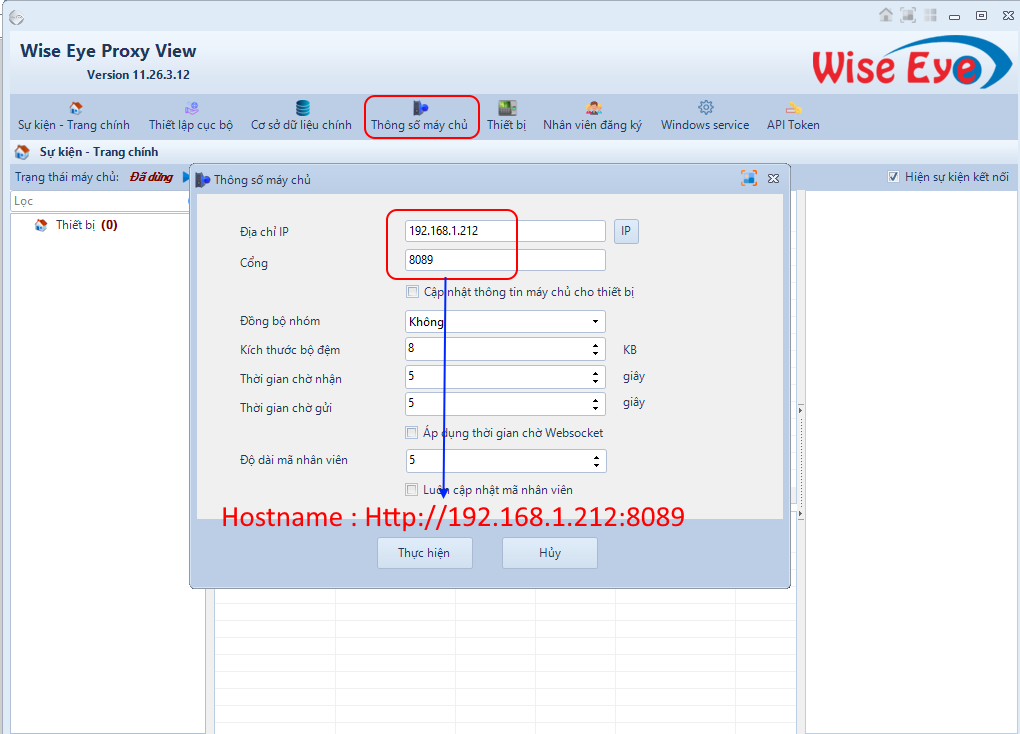Viewport: 1020px width, 734px height.
Task: Click Thông số máy chủ toolbar icon
Action: (x=421, y=114)
